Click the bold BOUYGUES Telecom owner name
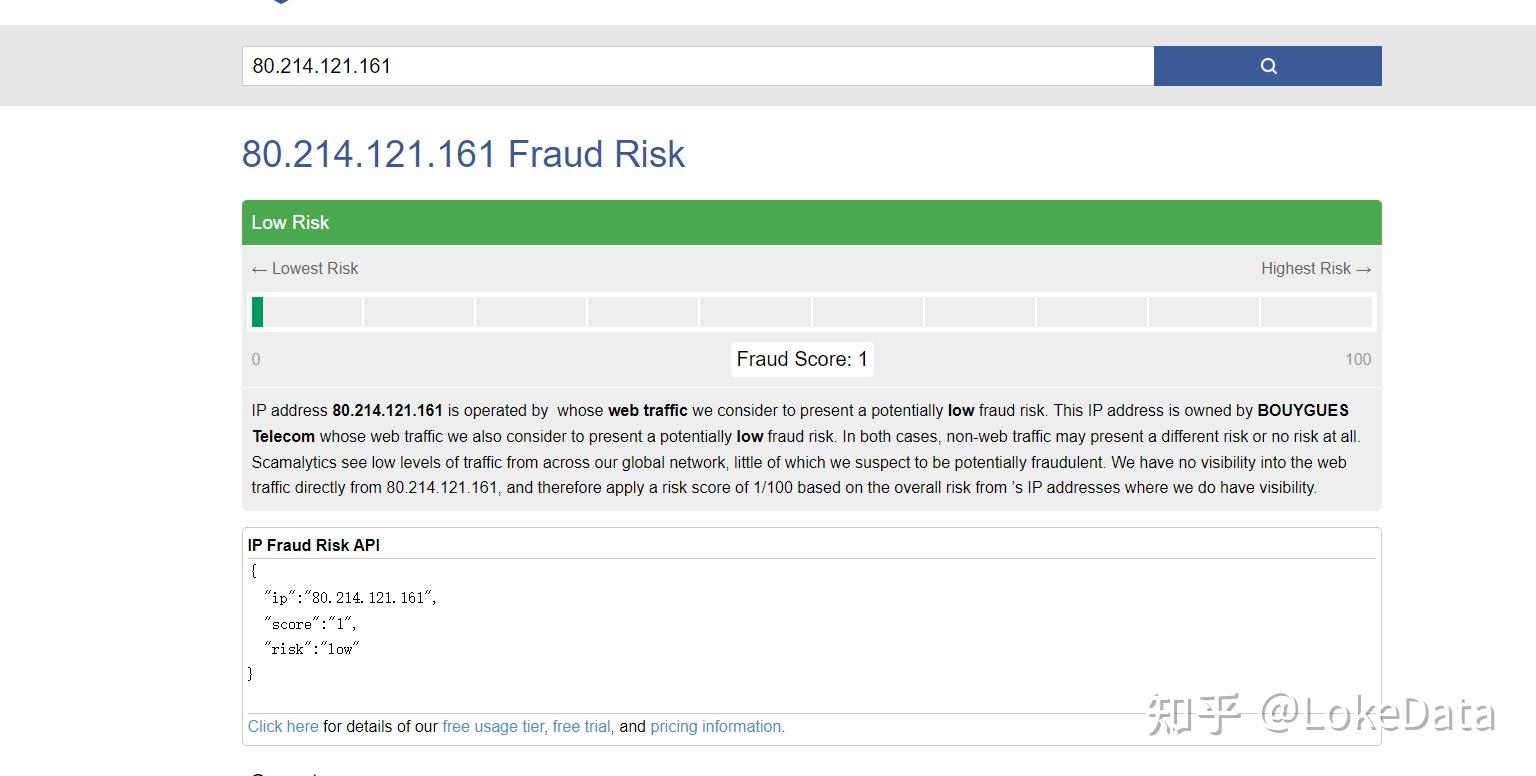Screen dimensions: 1536x776 tap(1302, 410)
